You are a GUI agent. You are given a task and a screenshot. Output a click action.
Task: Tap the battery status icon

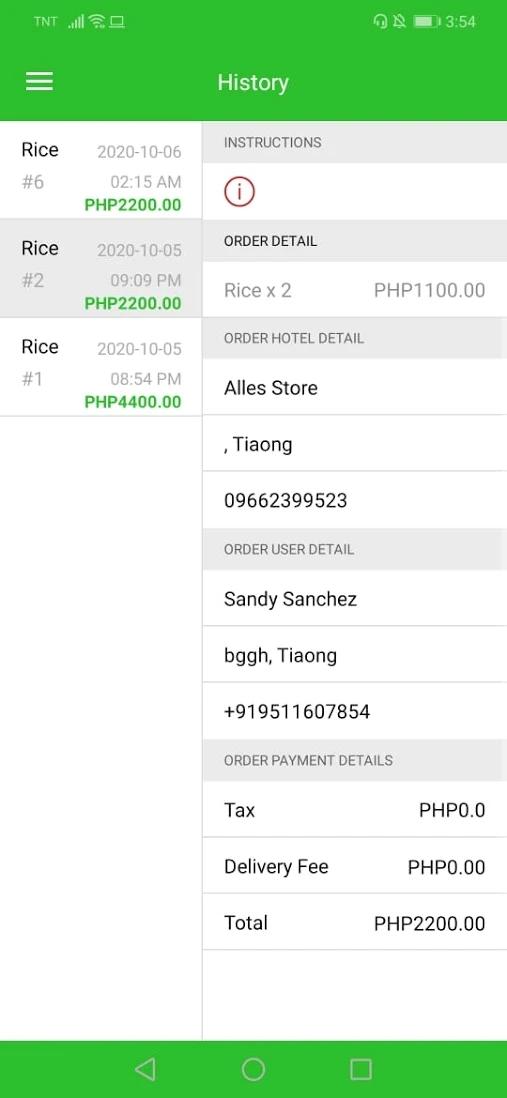pos(426,22)
